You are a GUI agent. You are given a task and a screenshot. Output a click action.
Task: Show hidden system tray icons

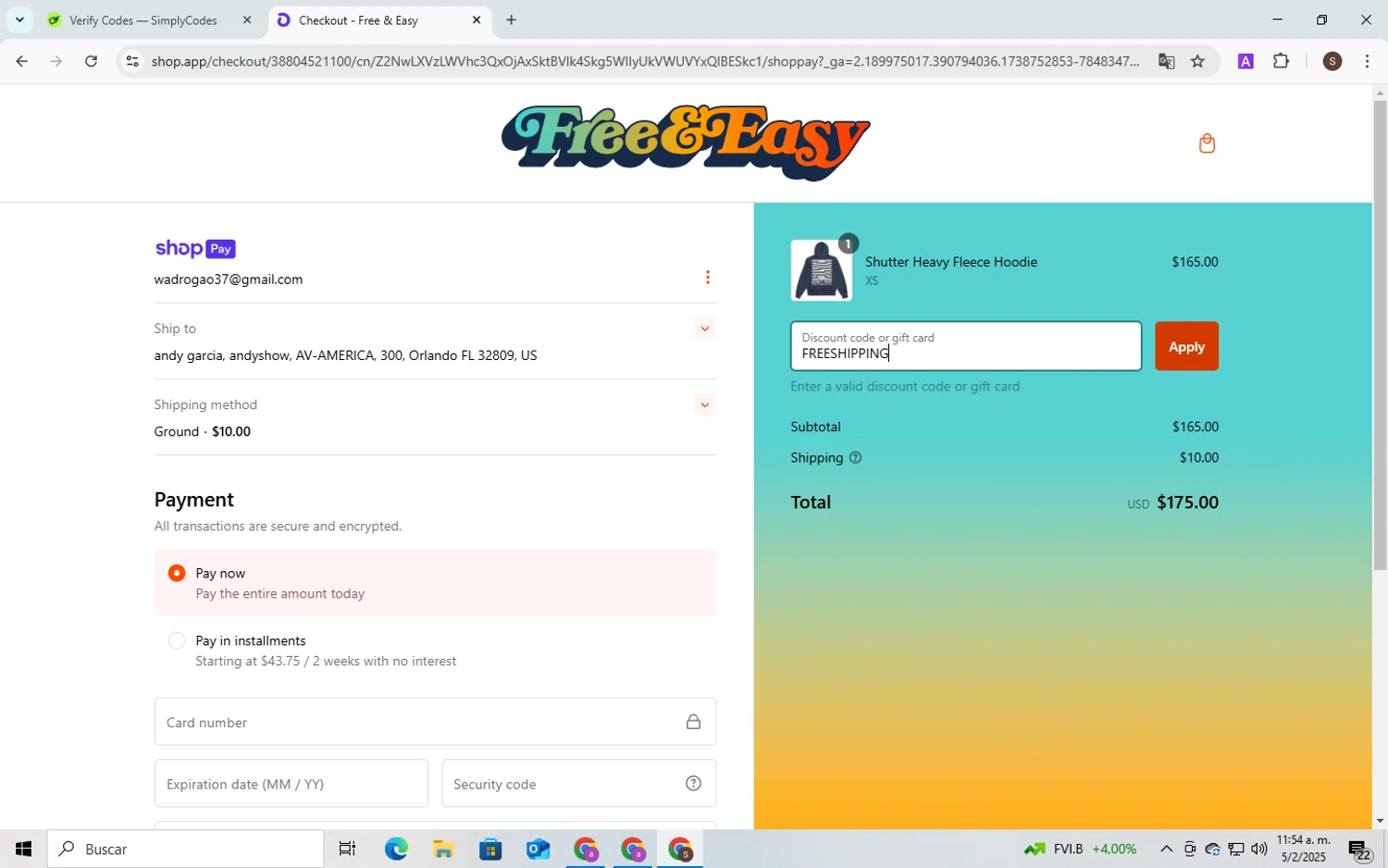pos(1166,849)
